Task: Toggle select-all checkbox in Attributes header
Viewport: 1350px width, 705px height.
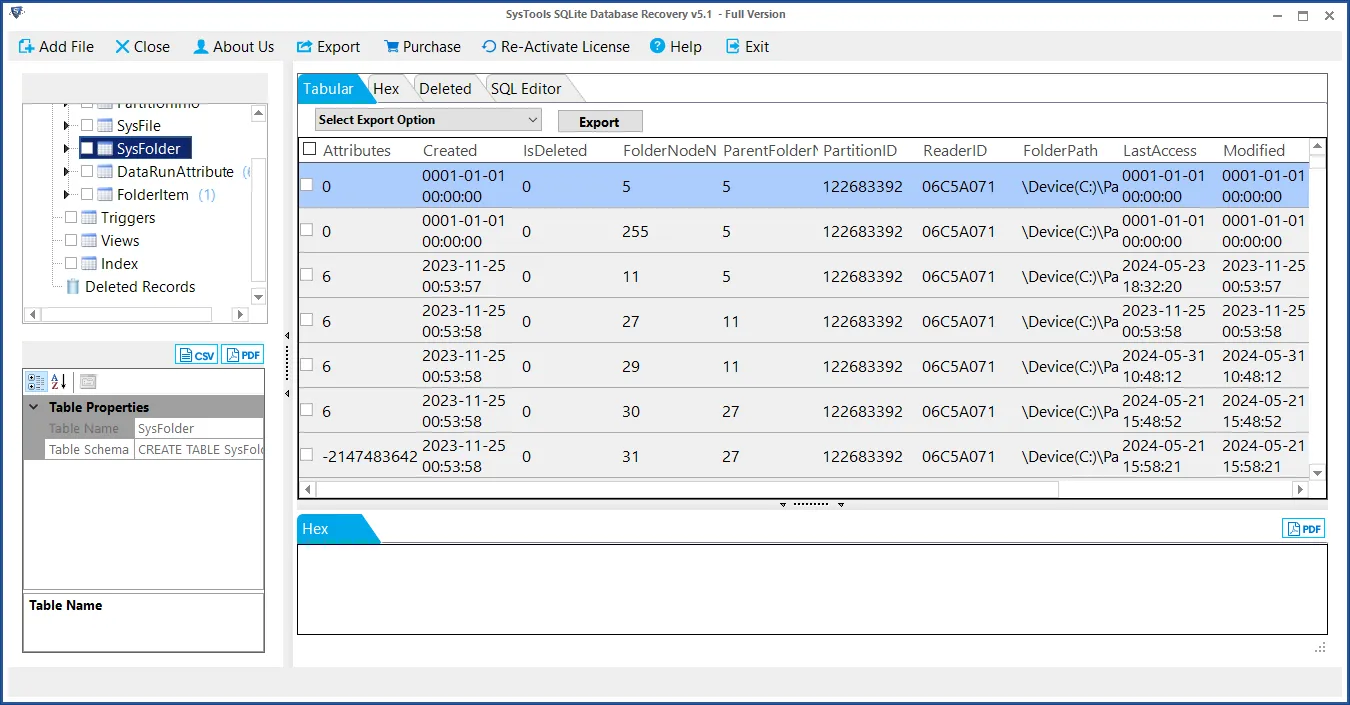Action: (309, 150)
